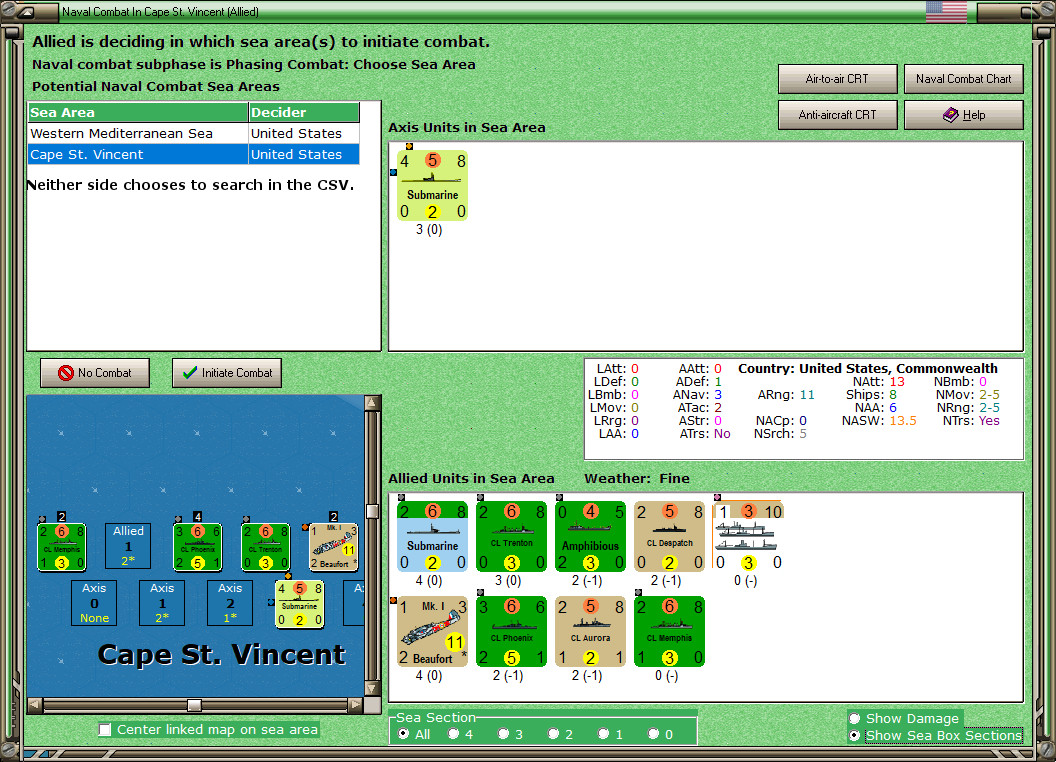This screenshot has width=1056, height=762.
Task: Select Western Mediterranean Sea row
Action: (x=194, y=133)
